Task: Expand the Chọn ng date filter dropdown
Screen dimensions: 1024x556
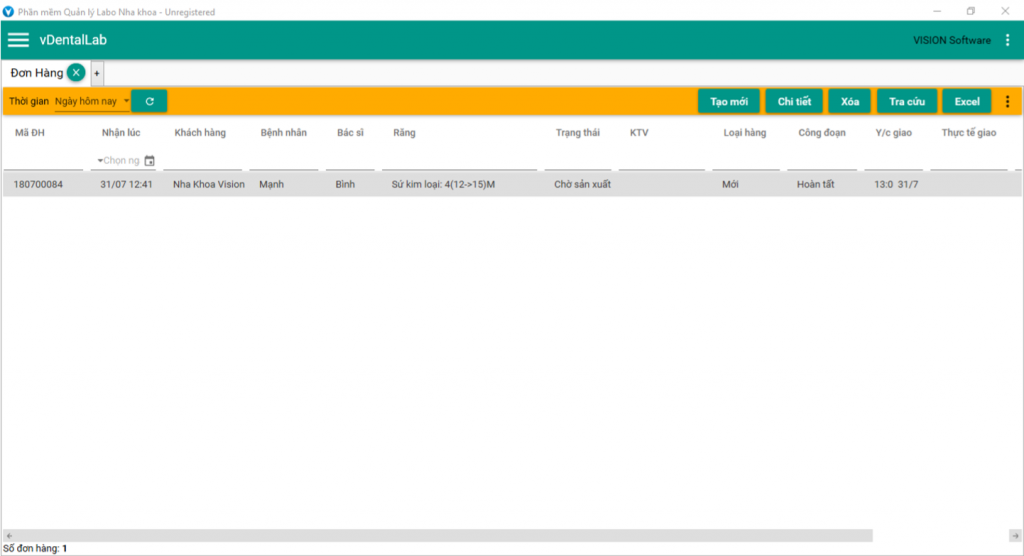Action: coord(100,160)
